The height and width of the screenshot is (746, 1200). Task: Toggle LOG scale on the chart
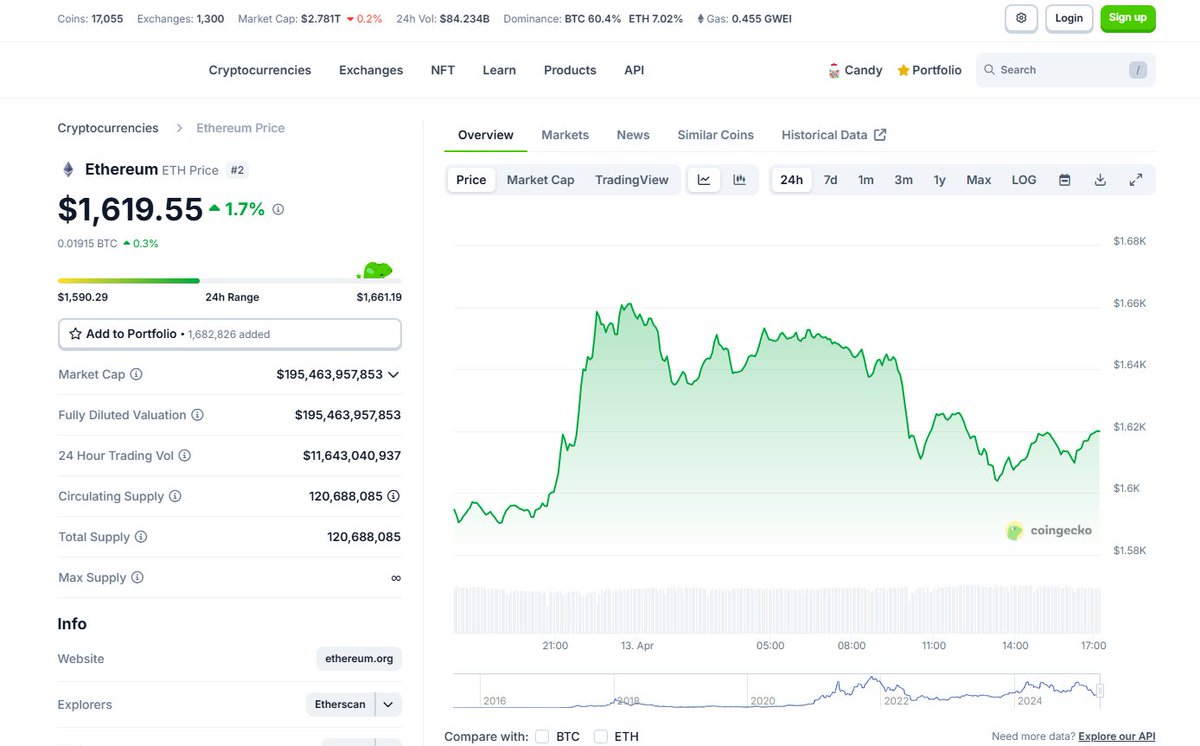[x=1023, y=179]
